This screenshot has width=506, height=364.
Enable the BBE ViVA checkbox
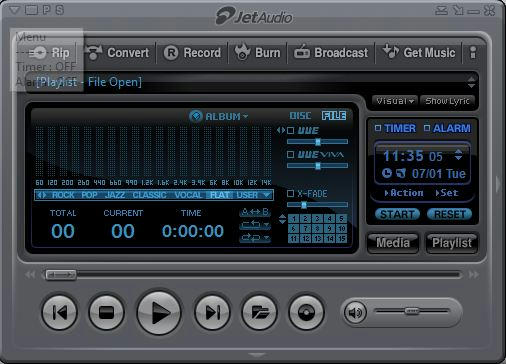(x=291, y=154)
